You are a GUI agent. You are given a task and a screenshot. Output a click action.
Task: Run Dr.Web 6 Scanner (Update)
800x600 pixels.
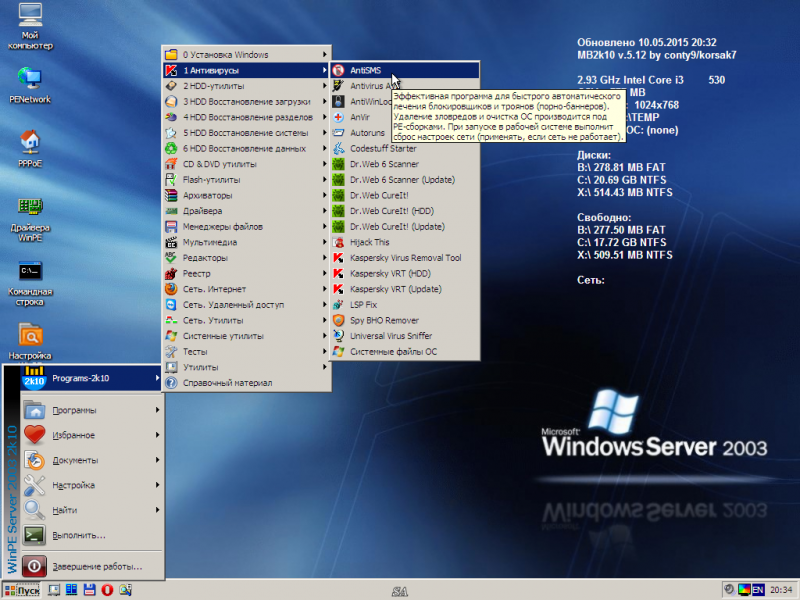coord(405,180)
